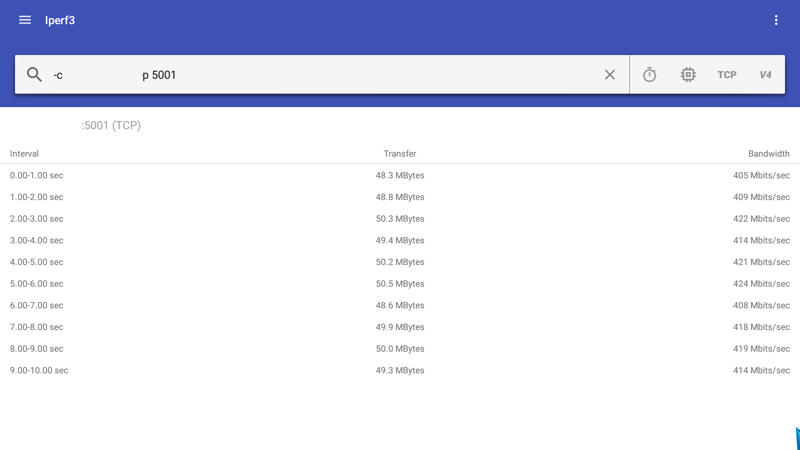Click the Bandwidth column header

coord(768,154)
